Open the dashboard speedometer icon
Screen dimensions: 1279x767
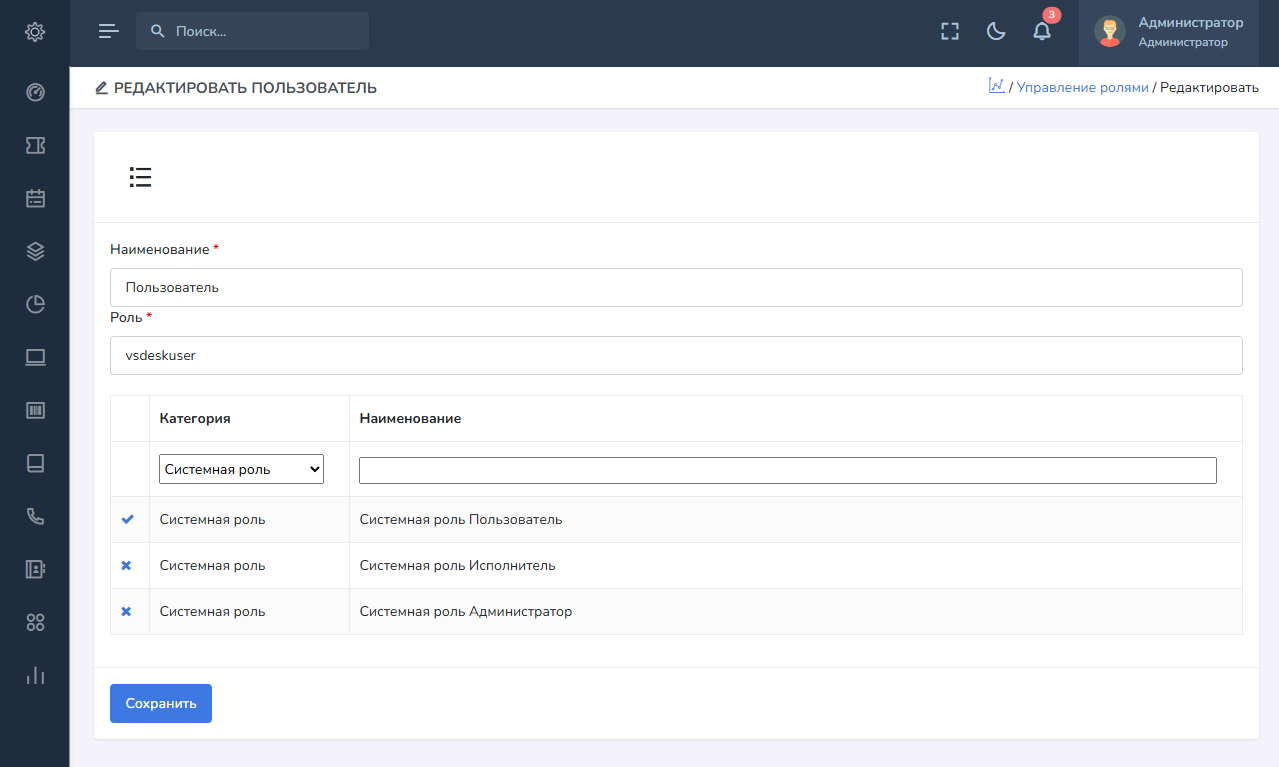[x=35, y=93]
